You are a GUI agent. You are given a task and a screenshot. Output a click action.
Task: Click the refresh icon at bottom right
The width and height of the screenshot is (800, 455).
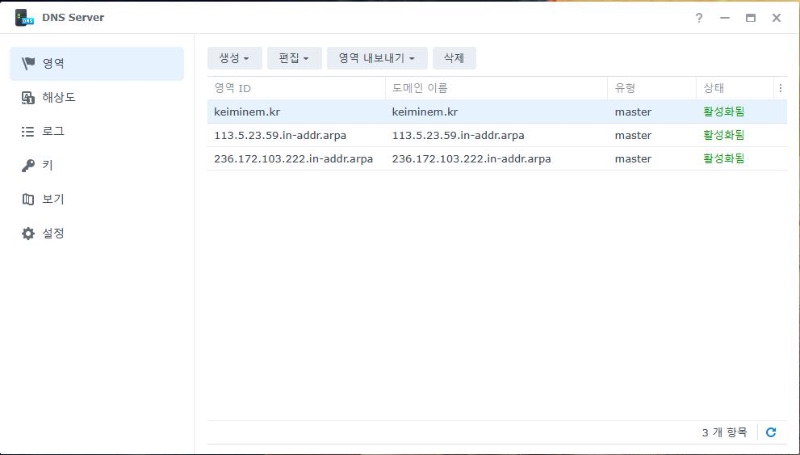pyautogui.click(x=770, y=432)
